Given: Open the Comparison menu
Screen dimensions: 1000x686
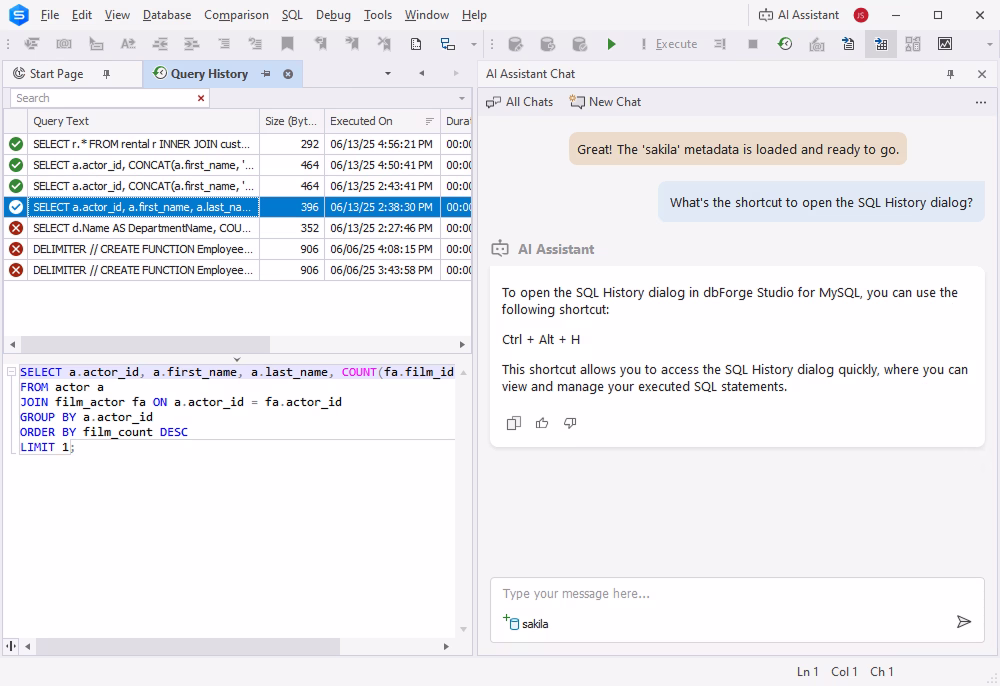Looking at the screenshot, I should coord(236,15).
